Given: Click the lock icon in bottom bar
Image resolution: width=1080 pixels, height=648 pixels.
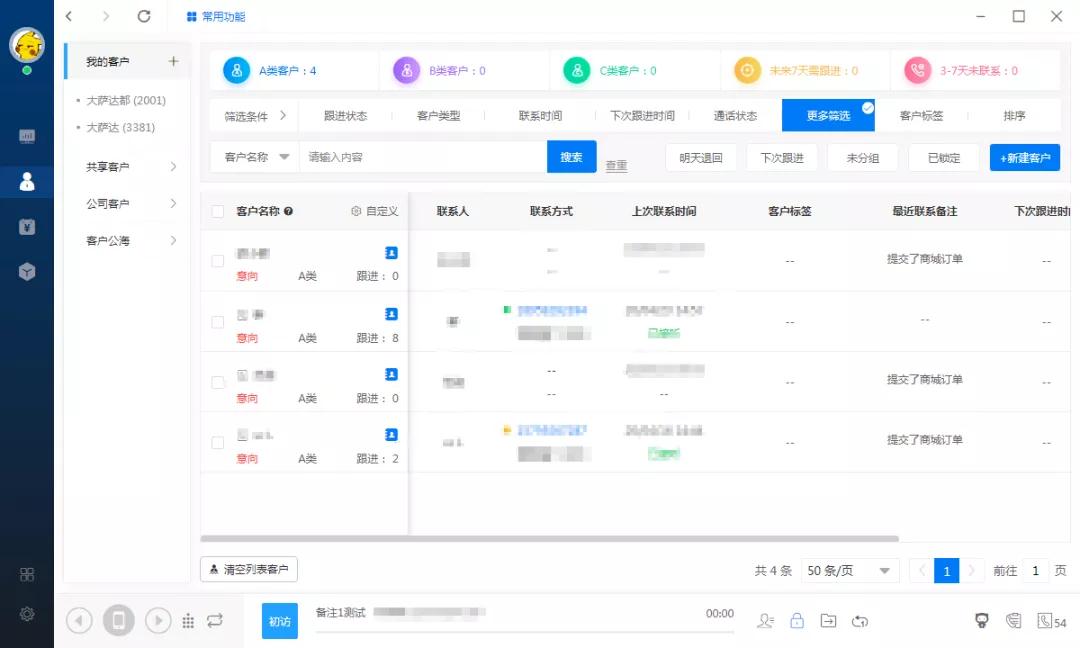Looking at the screenshot, I should pos(797,620).
